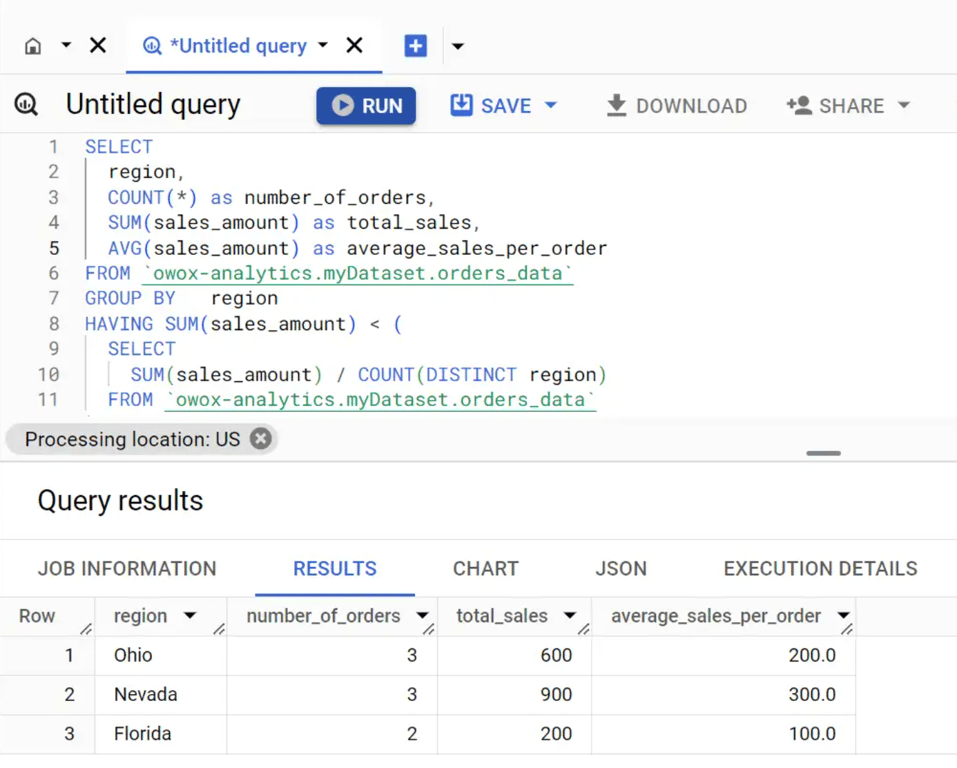The height and width of the screenshot is (768, 957).
Task: Place cursor on the SELECT keyword line 1
Action: [119, 147]
